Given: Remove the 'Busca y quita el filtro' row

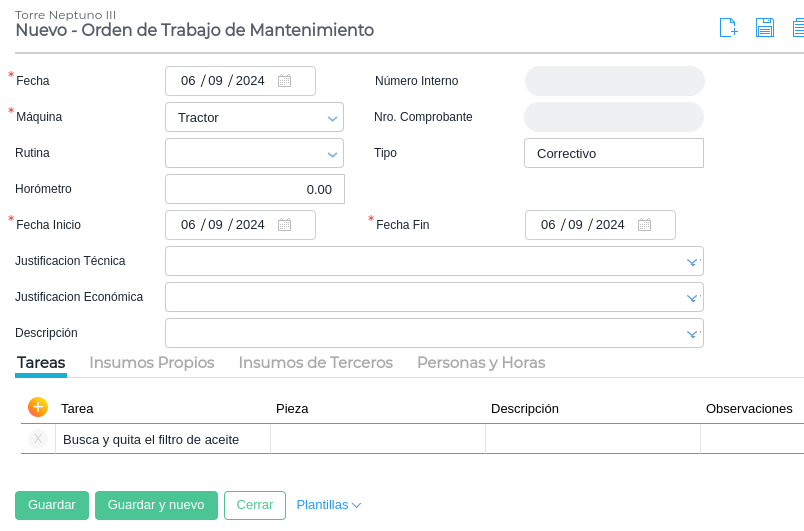Looking at the screenshot, I should click(38, 439).
